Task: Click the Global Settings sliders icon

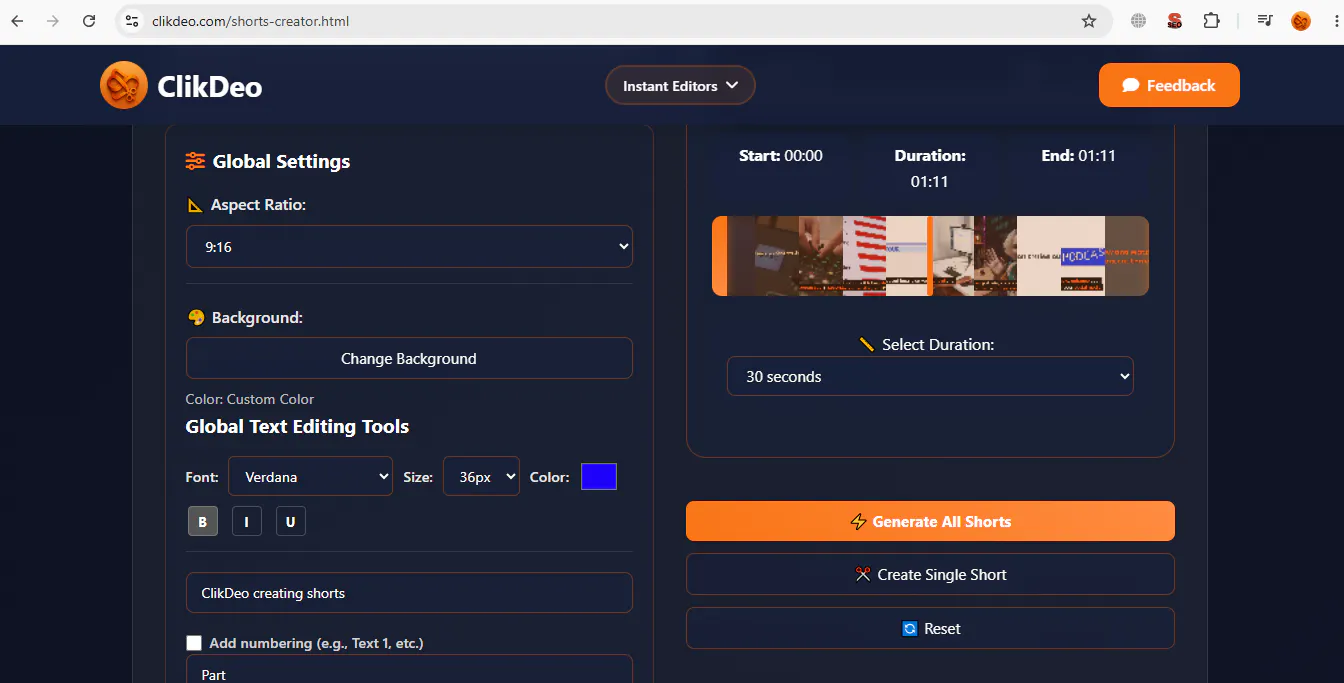Action: point(195,161)
